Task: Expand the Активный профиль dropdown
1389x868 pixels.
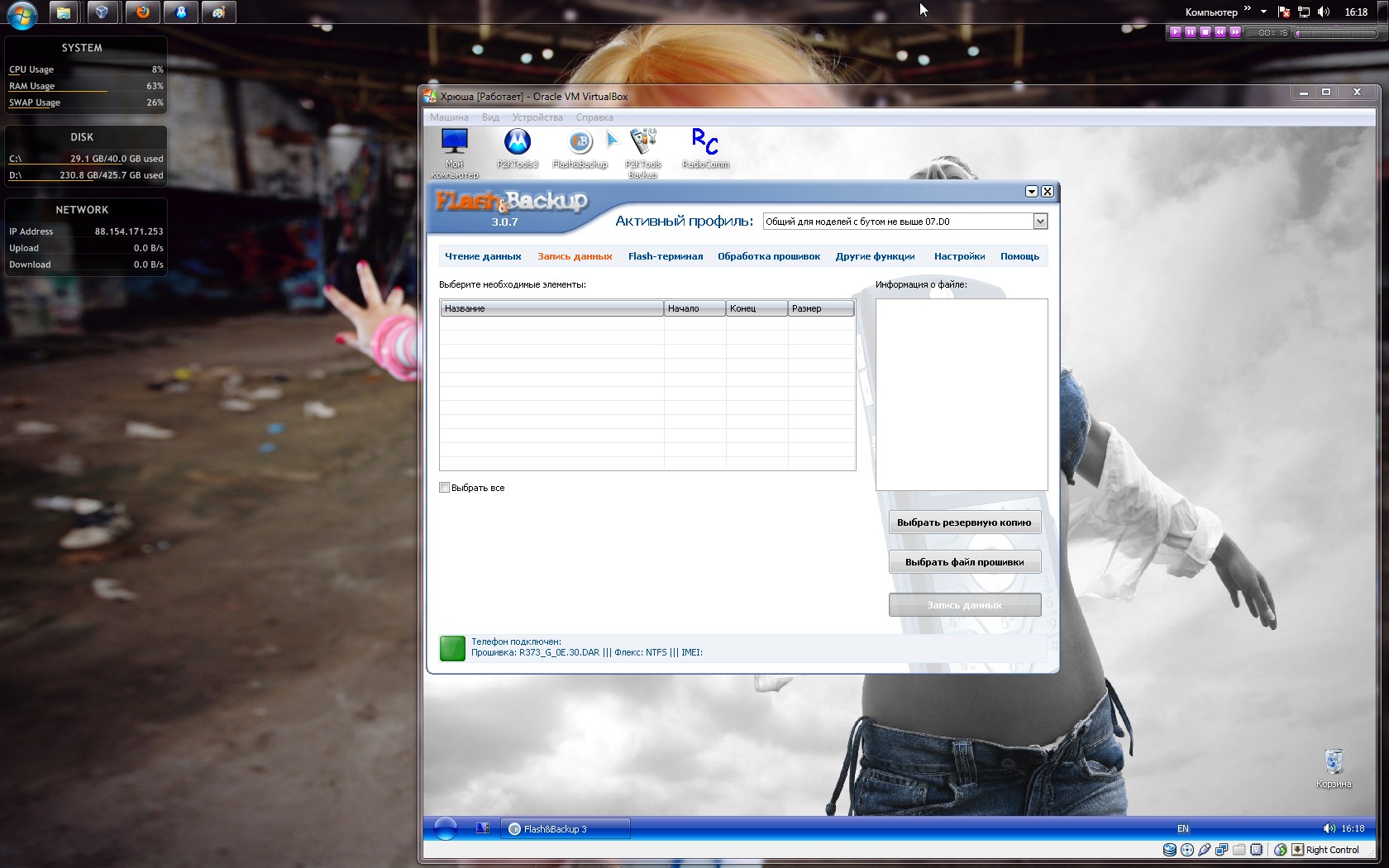Action: click(x=1040, y=222)
